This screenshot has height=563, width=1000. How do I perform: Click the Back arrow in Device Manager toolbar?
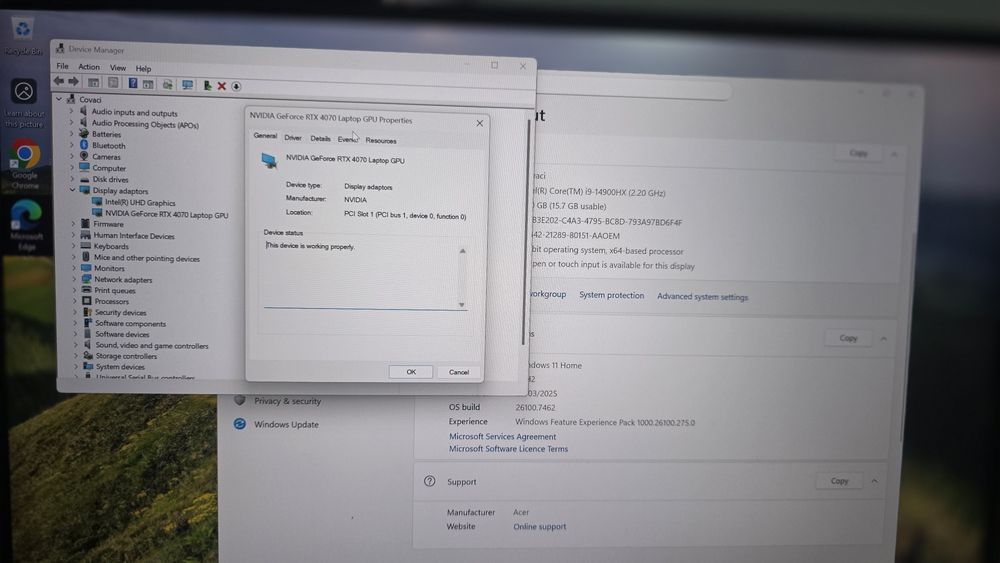tap(59, 81)
